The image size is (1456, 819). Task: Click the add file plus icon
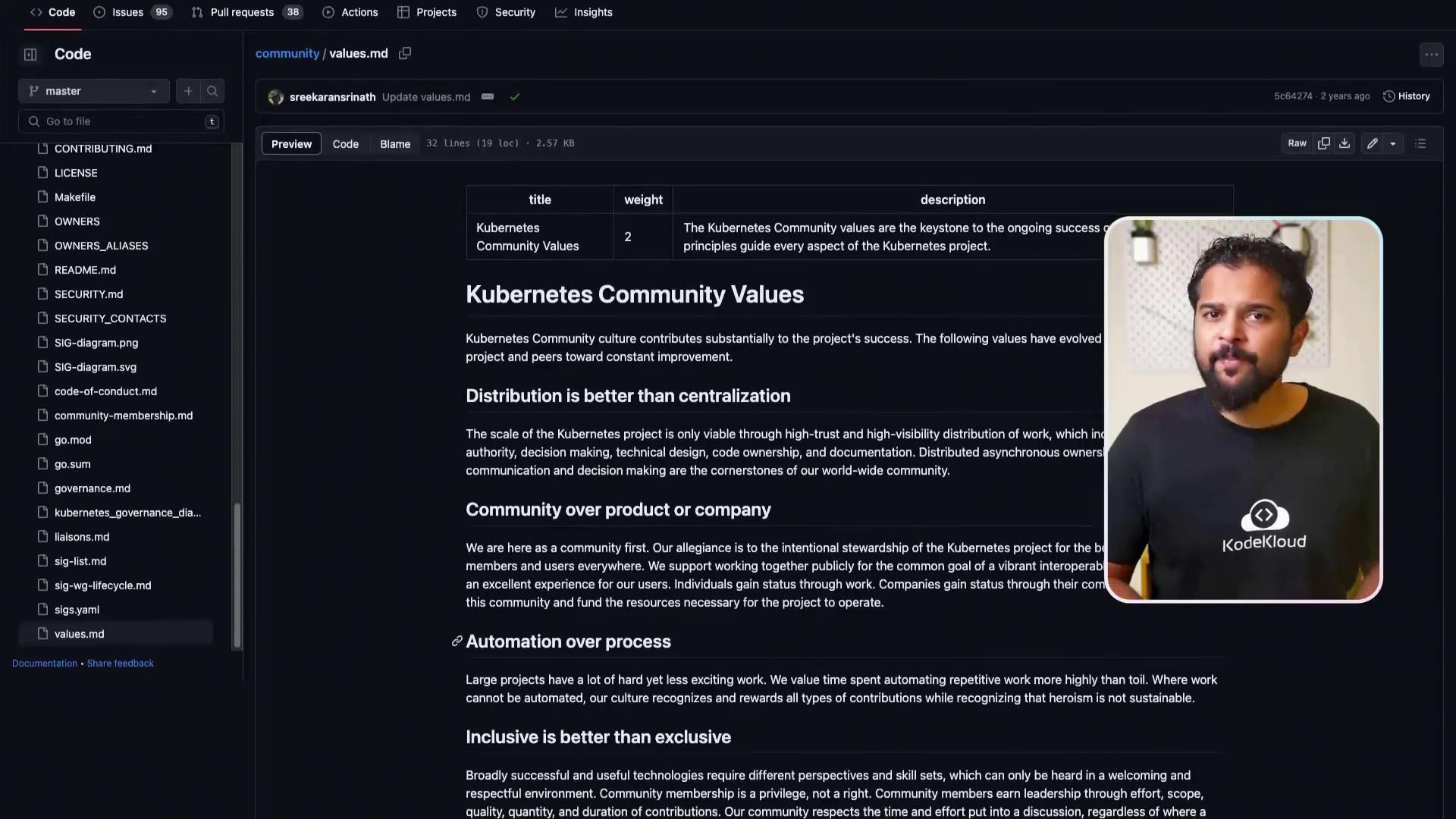188,91
